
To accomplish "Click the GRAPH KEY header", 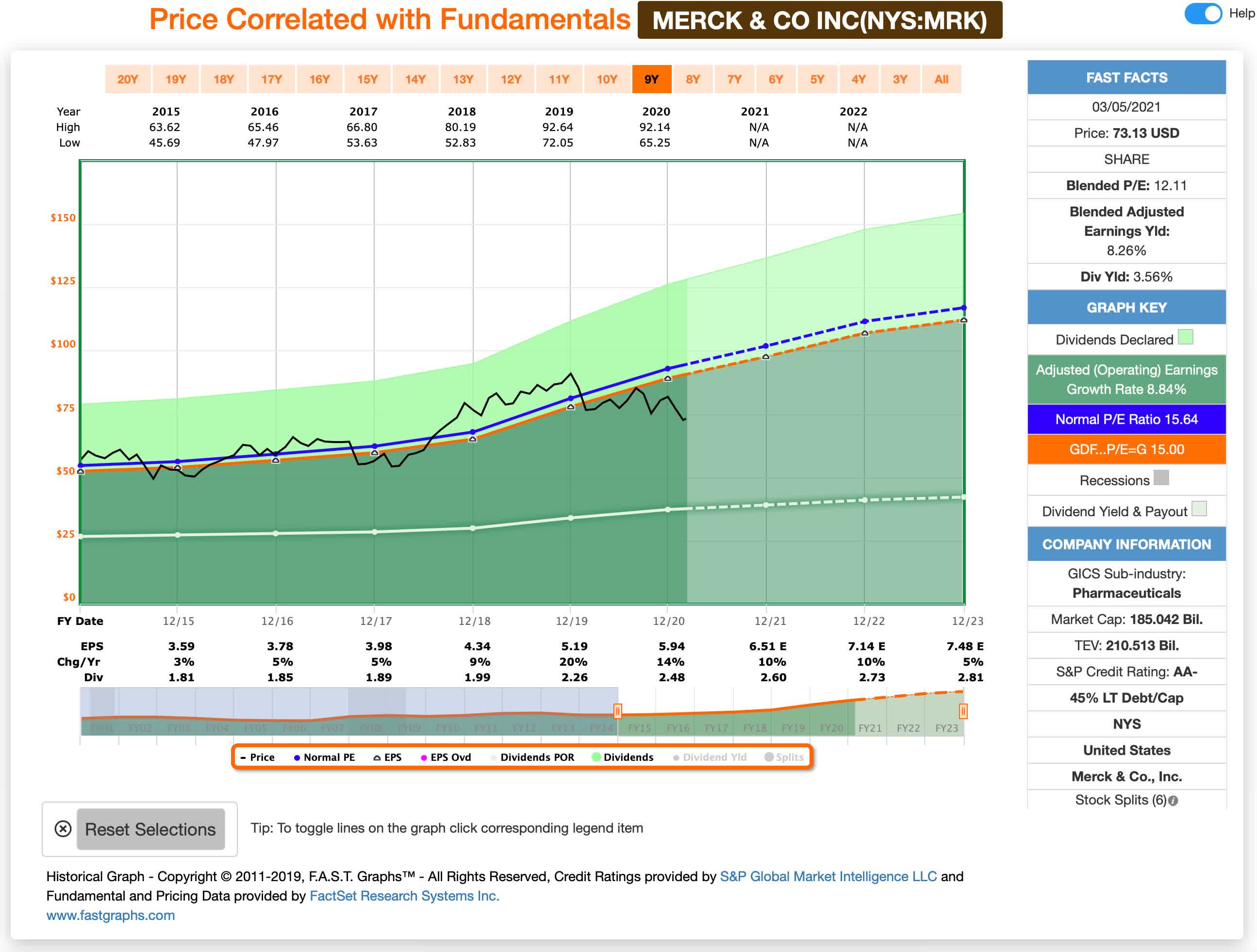I will (1126, 307).
